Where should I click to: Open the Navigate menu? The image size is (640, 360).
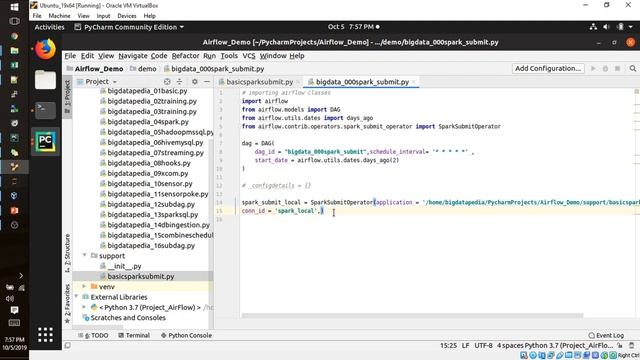point(133,56)
